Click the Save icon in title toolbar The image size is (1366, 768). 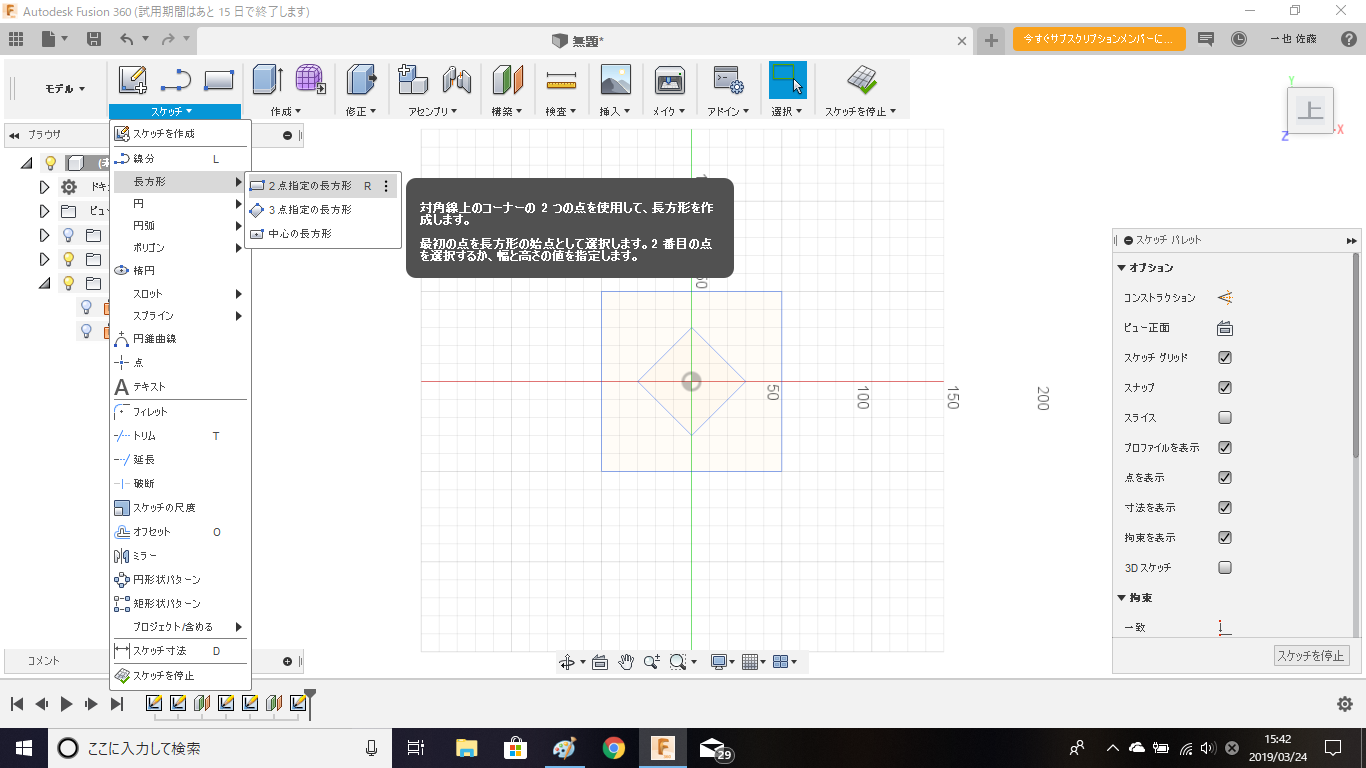[x=94, y=39]
